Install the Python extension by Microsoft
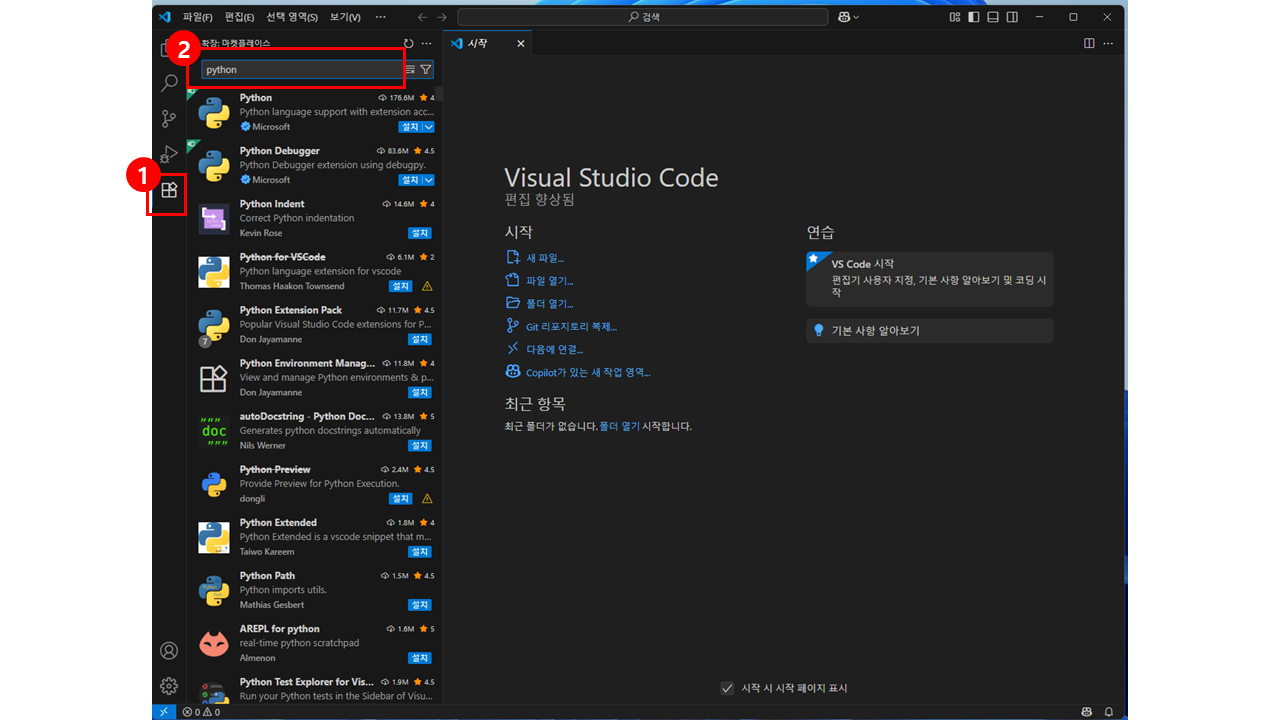1280x720 pixels. click(x=411, y=127)
